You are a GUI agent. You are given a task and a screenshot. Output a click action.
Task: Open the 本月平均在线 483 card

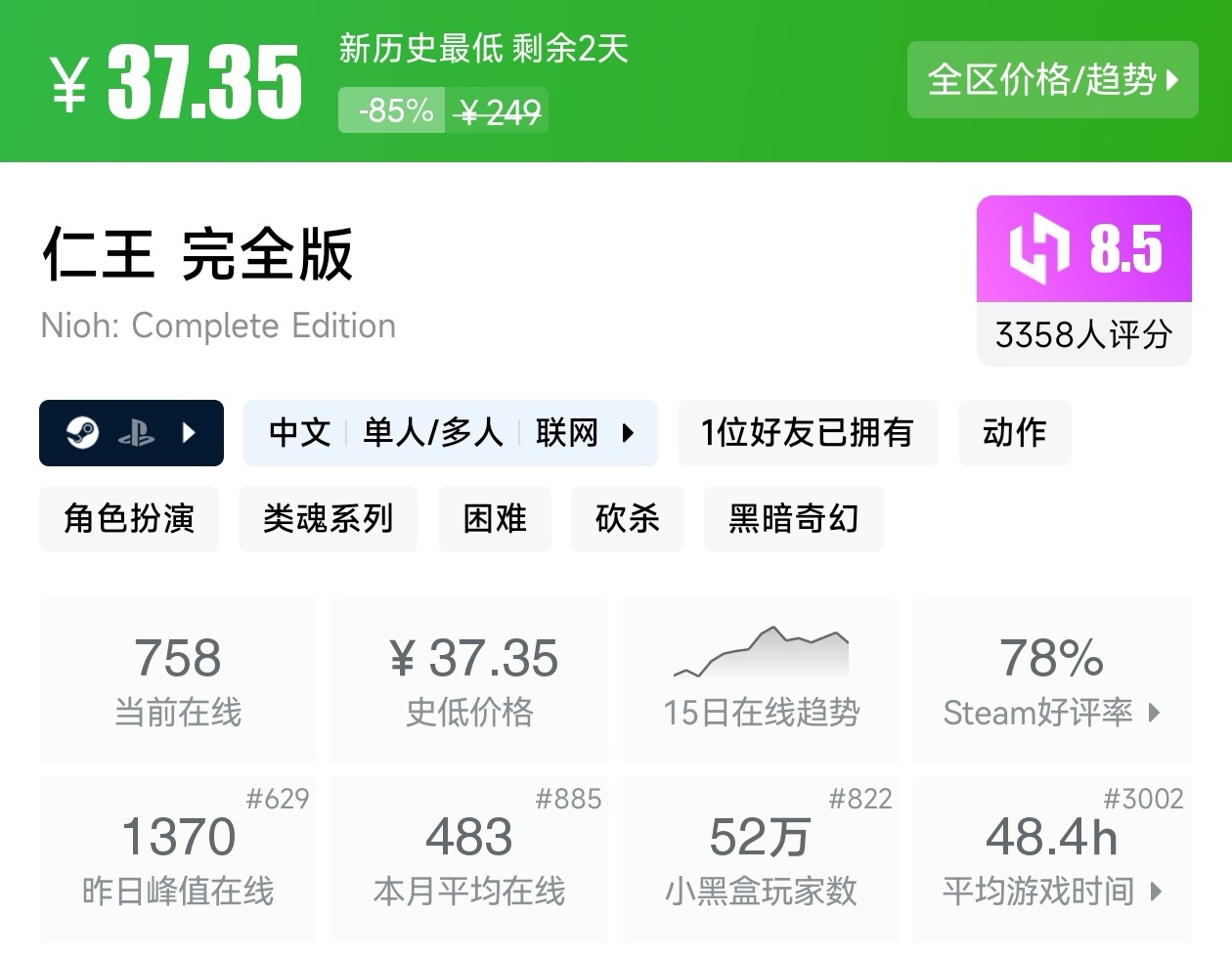click(470, 859)
